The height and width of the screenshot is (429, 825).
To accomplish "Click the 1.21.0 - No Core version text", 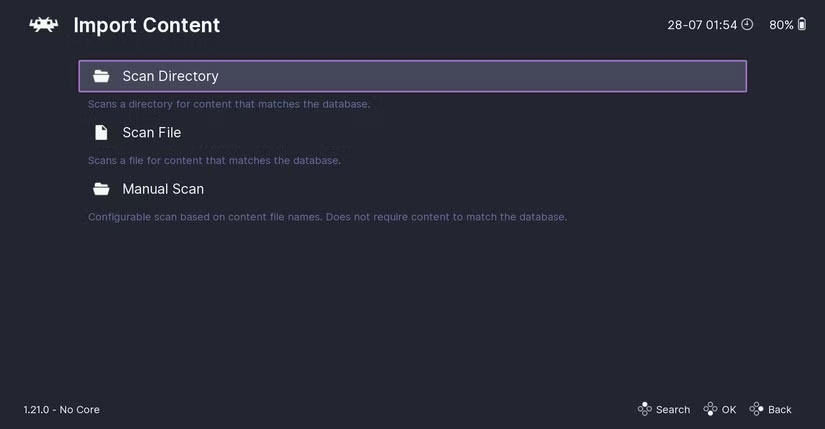I will coord(62,410).
